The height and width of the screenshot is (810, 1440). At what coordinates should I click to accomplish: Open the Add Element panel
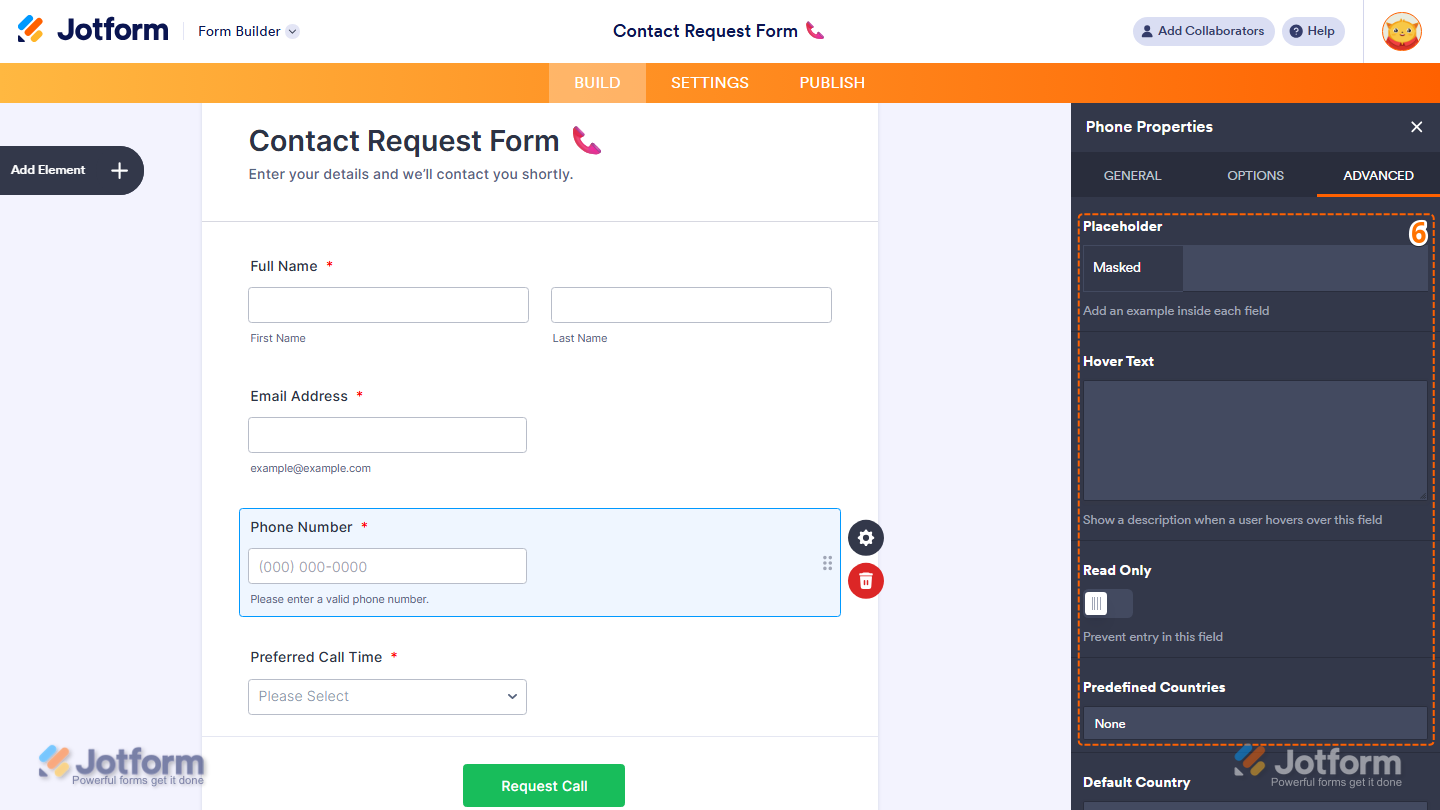(62, 170)
